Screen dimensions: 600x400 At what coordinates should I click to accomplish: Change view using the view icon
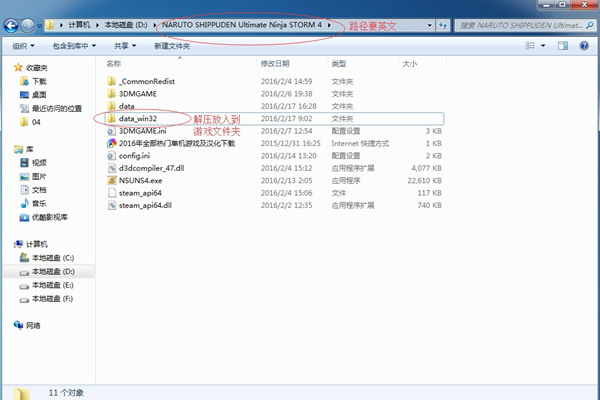pos(530,46)
